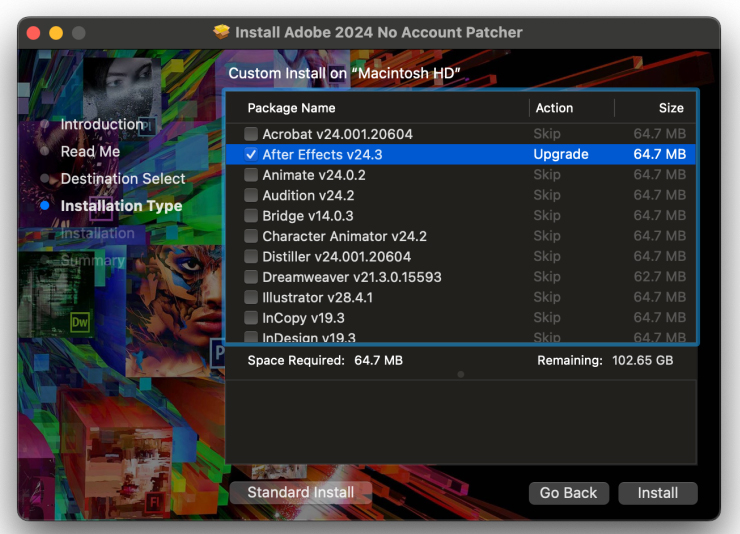Image resolution: width=740 pixels, height=534 pixels.
Task: Go Back to the previous step
Action: point(568,493)
